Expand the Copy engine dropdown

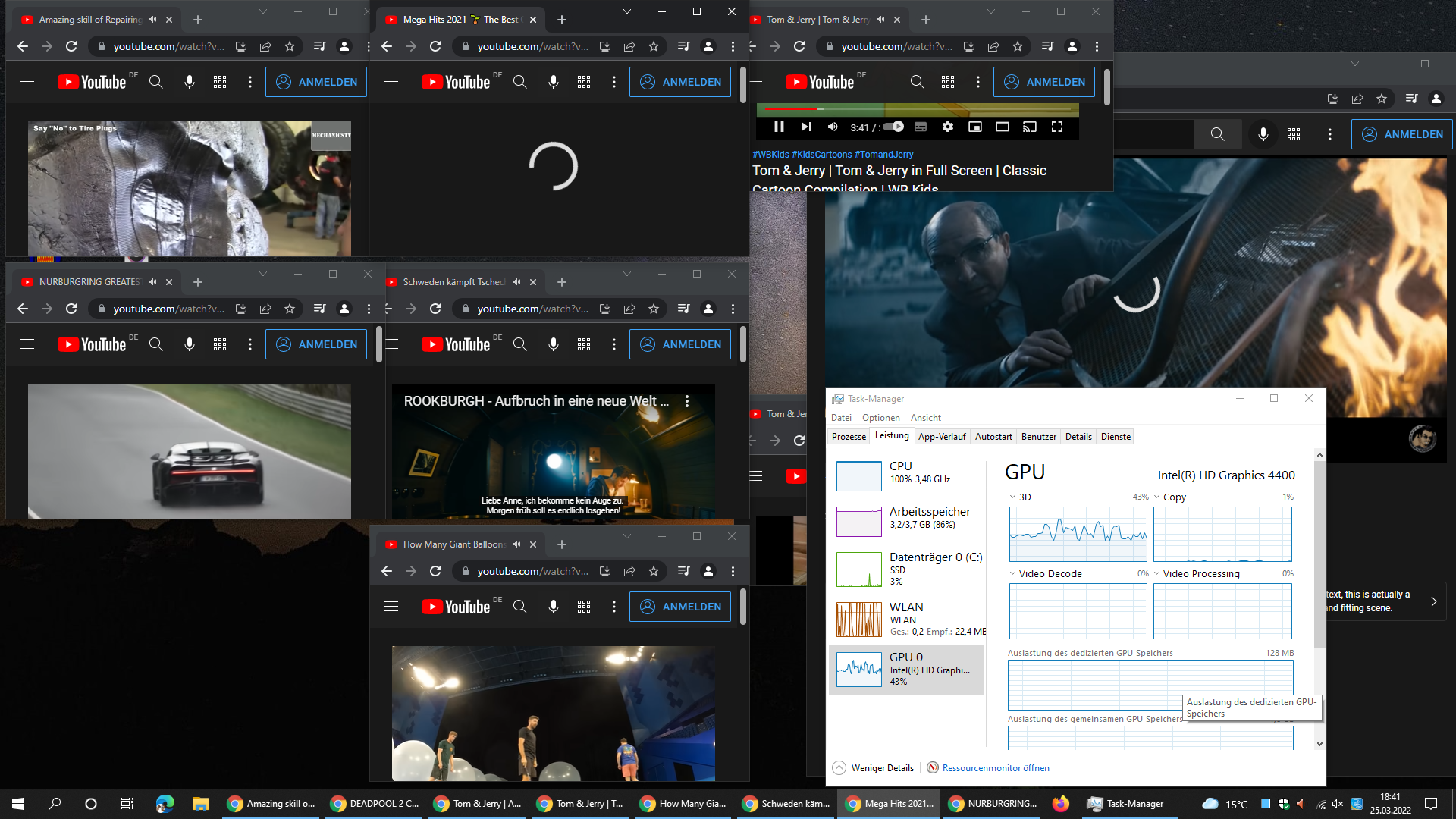pos(1157,497)
